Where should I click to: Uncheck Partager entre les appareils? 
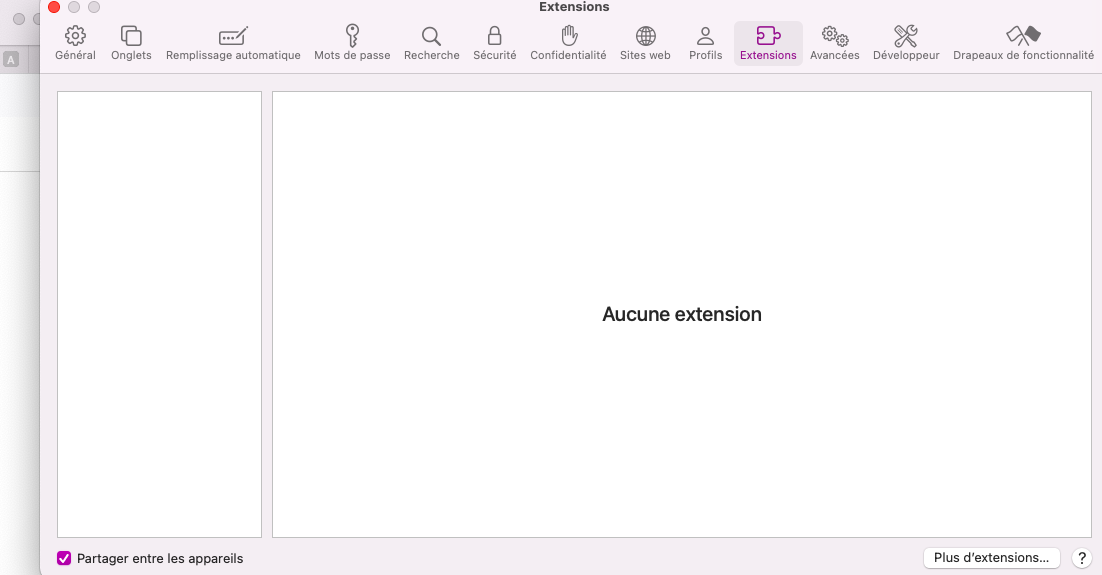(64, 558)
